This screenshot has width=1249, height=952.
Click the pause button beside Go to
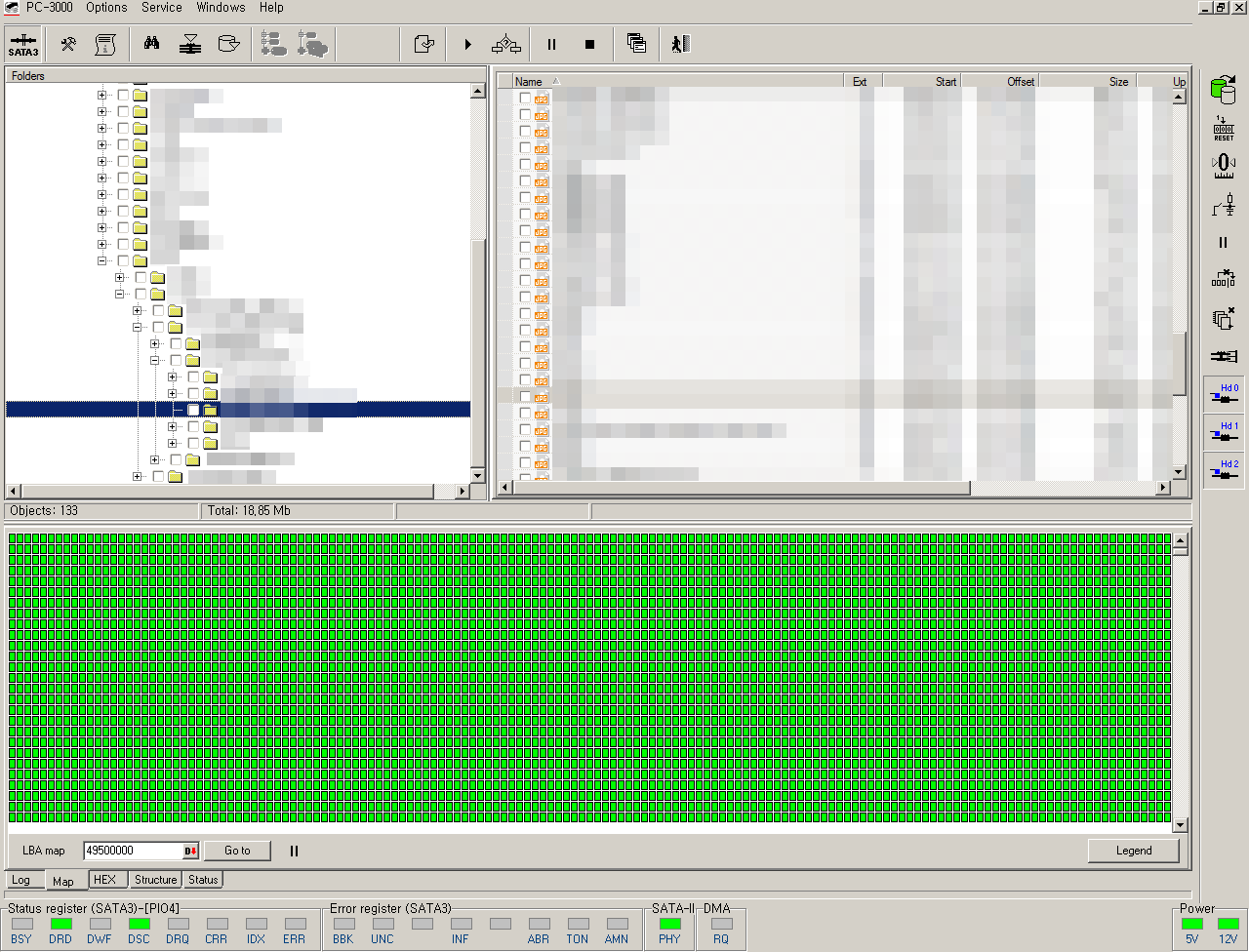(294, 851)
